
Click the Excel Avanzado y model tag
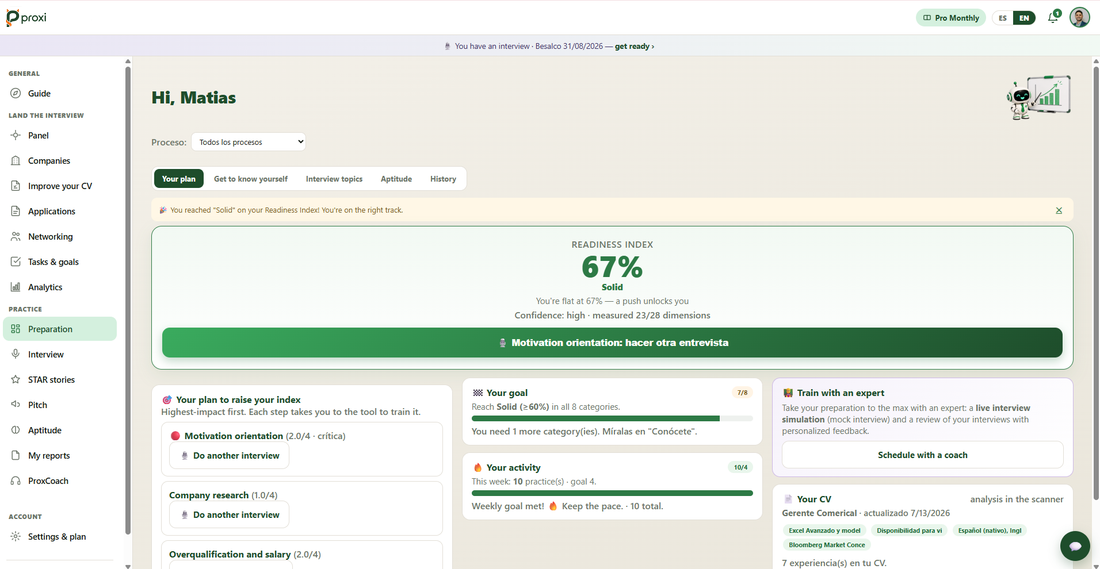[824, 530]
